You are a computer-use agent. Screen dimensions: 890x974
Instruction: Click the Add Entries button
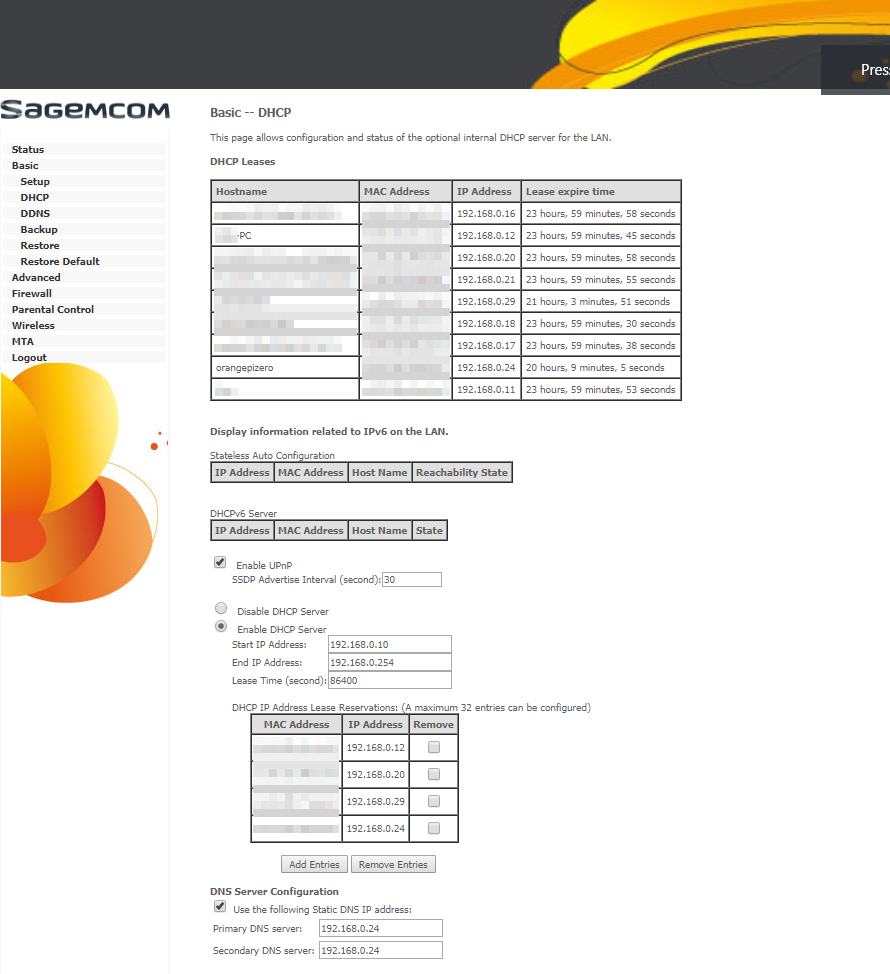tap(314, 865)
